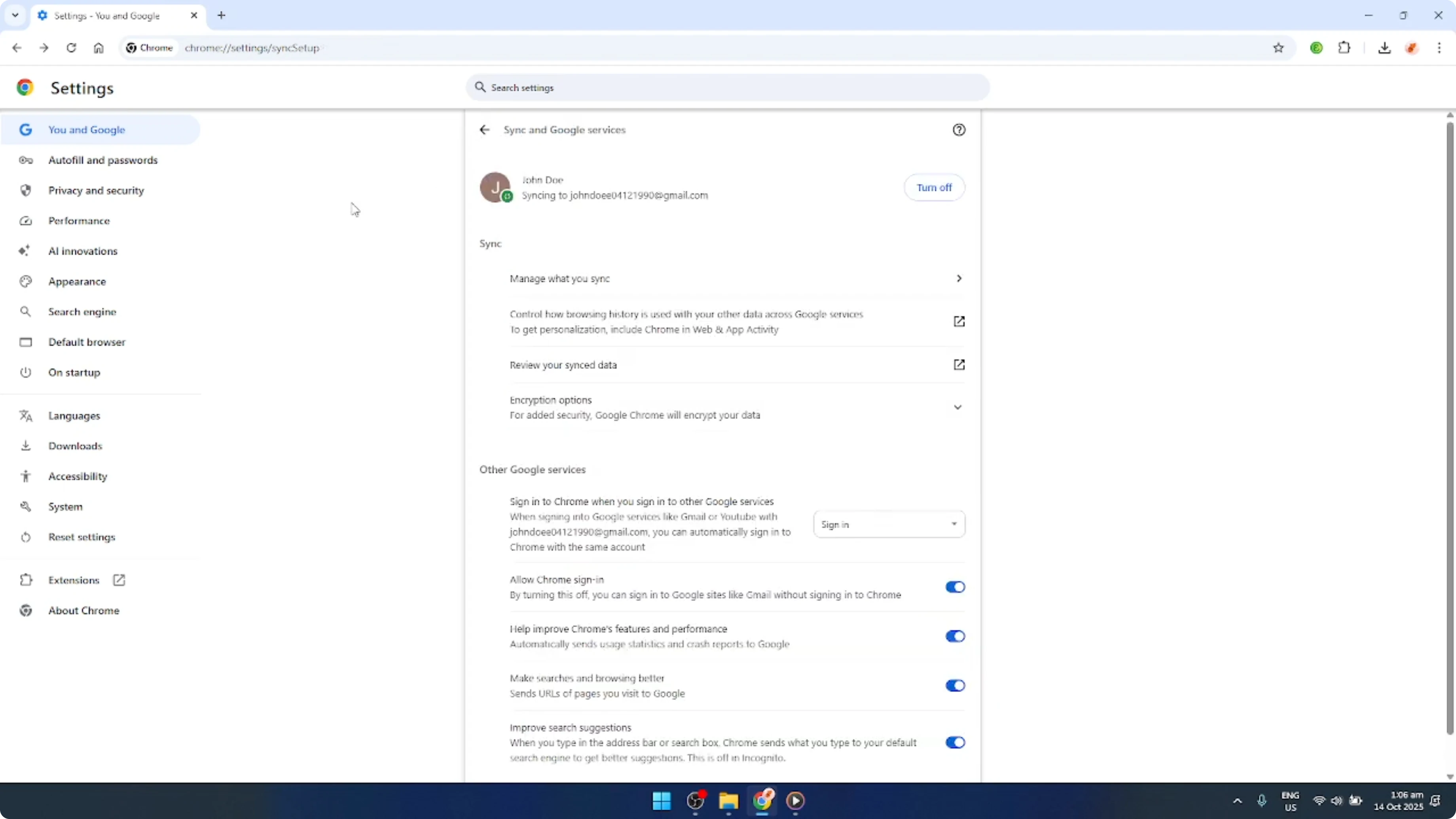This screenshot has width=1456, height=819.
Task: Bookmark this page using the star icon
Action: (1278, 47)
